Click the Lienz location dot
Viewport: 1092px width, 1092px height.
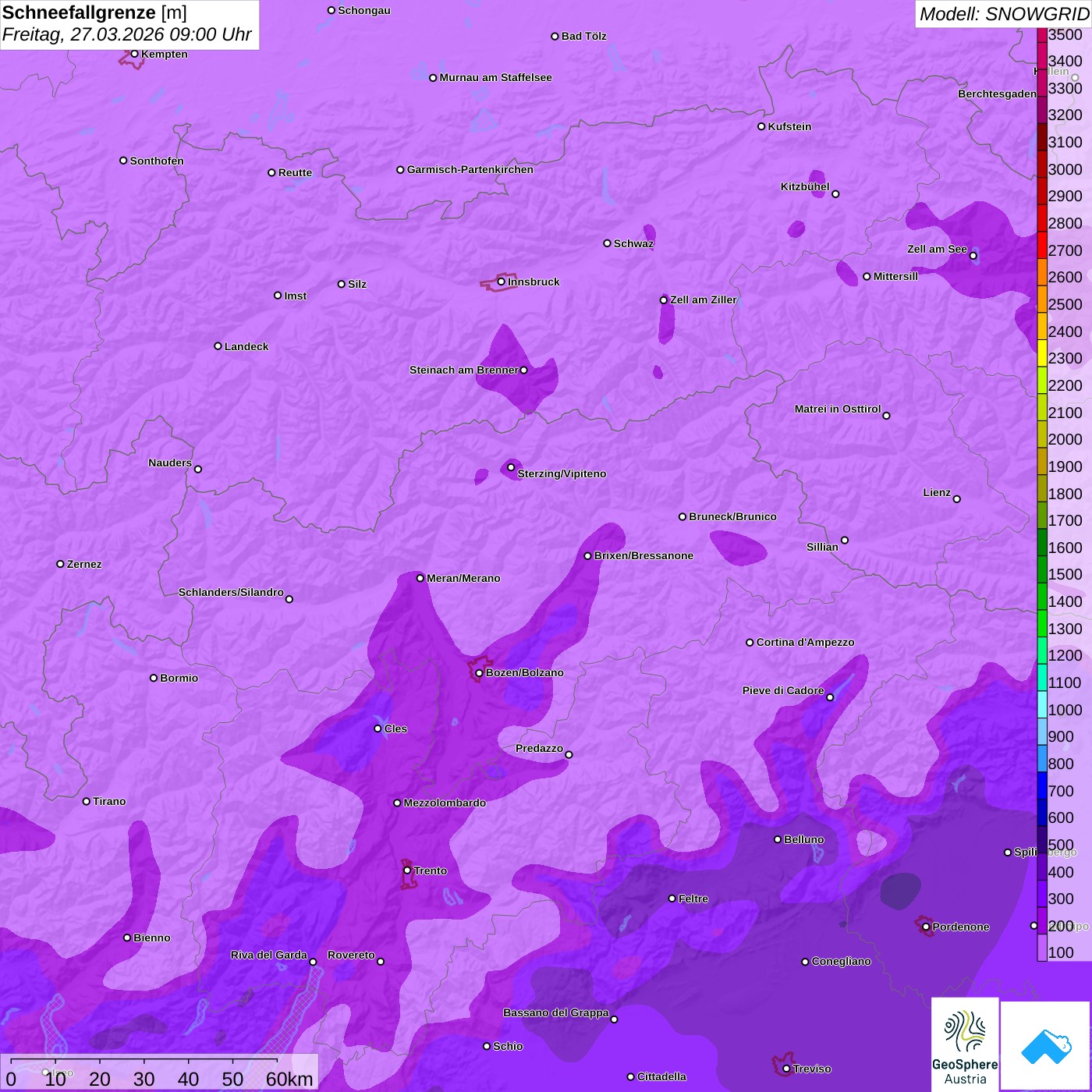[957, 499]
